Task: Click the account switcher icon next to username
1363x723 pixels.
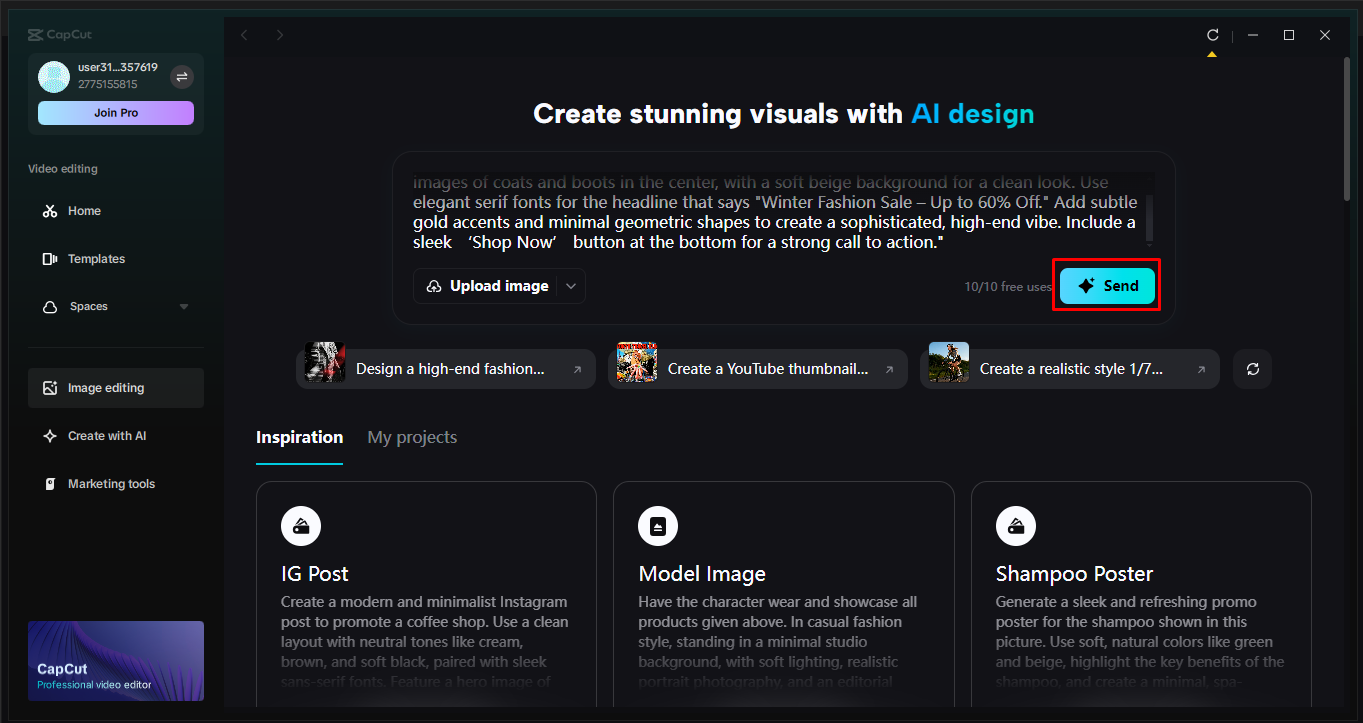Action: click(181, 76)
